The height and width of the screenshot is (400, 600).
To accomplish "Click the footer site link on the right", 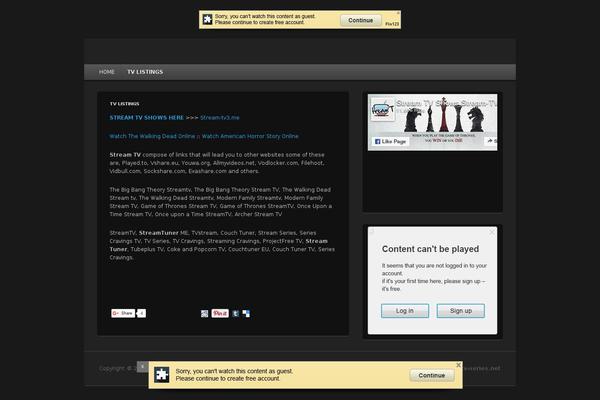I will pyautogui.click(x=481, y=368).
